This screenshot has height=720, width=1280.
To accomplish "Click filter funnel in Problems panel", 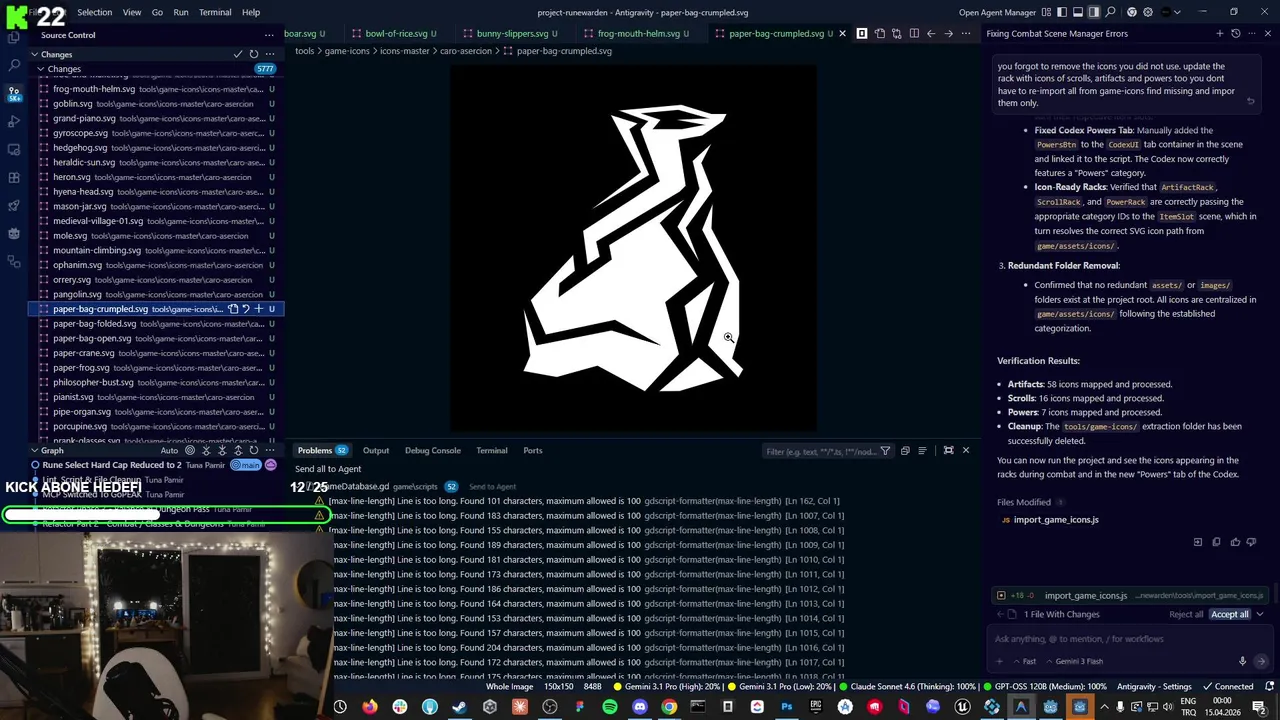I will [885, 451].
